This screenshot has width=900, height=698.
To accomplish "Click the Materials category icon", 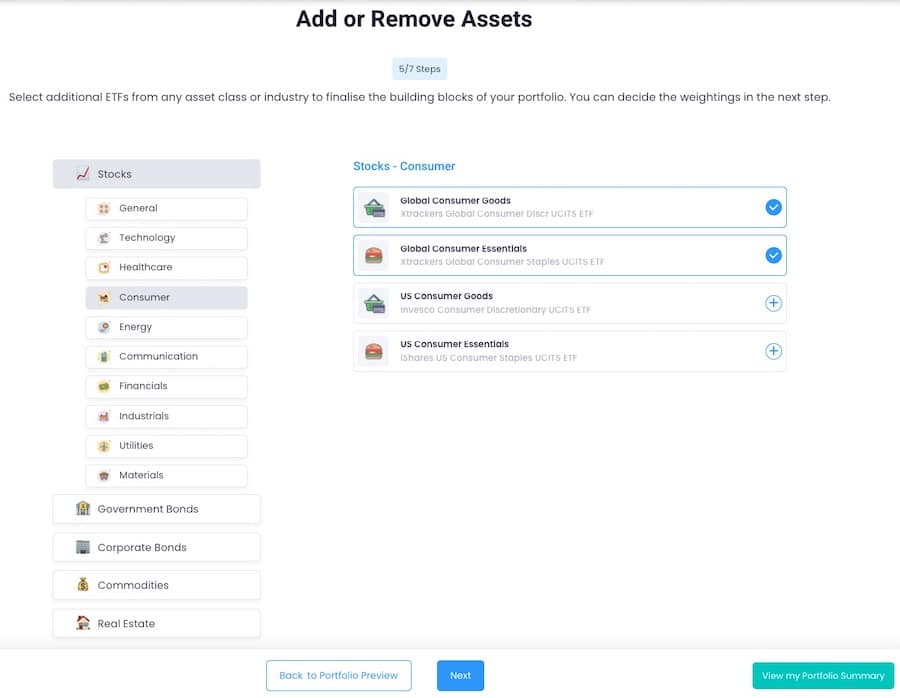I will tap(104, 475).
